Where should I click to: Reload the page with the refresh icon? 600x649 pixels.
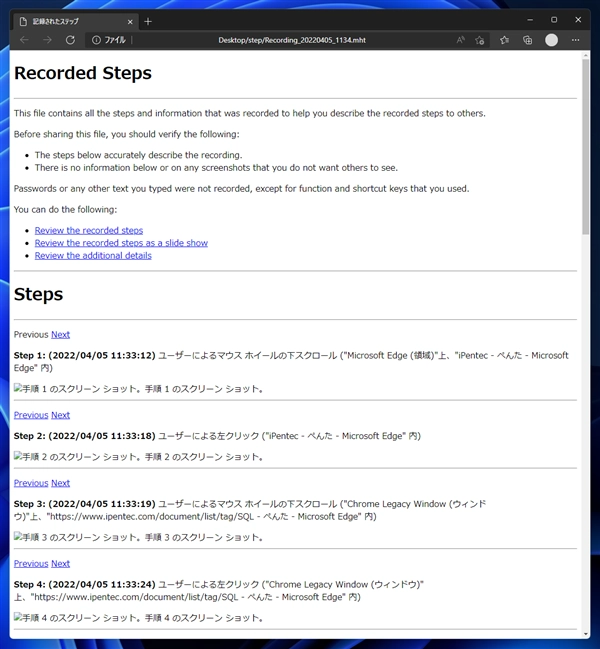click(x=70, y=40)
